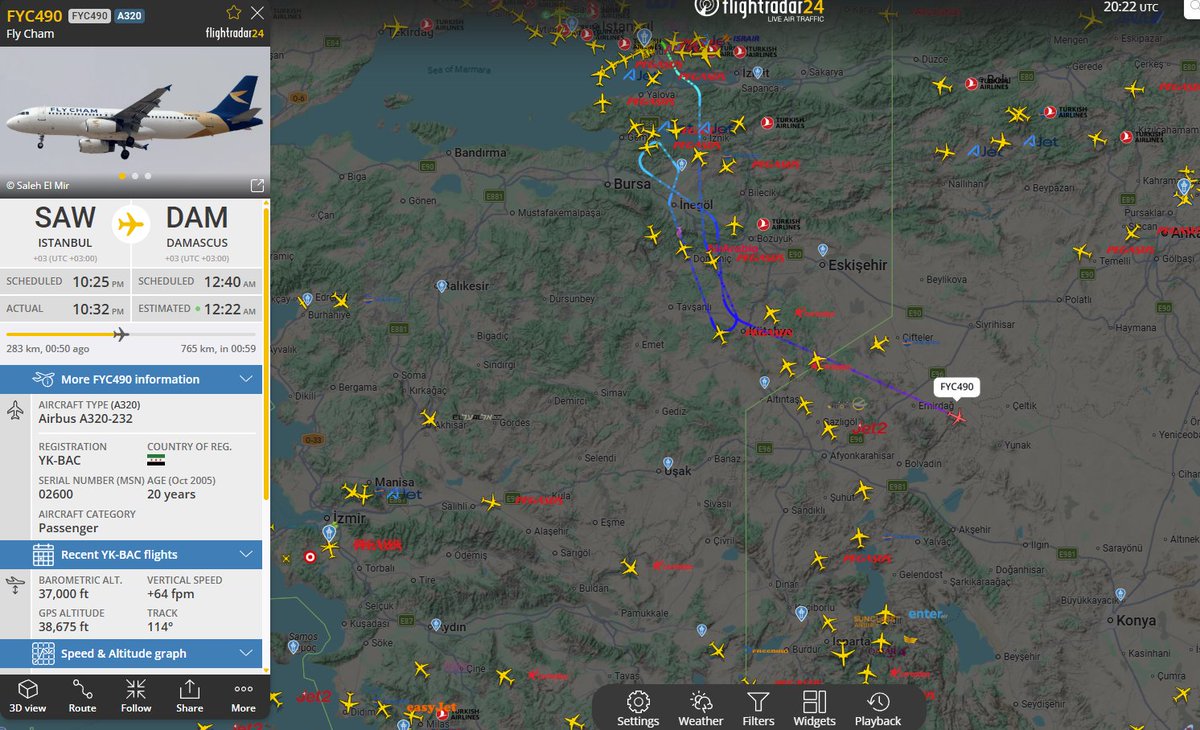Expand More FYC490 information section

(131, 379)
